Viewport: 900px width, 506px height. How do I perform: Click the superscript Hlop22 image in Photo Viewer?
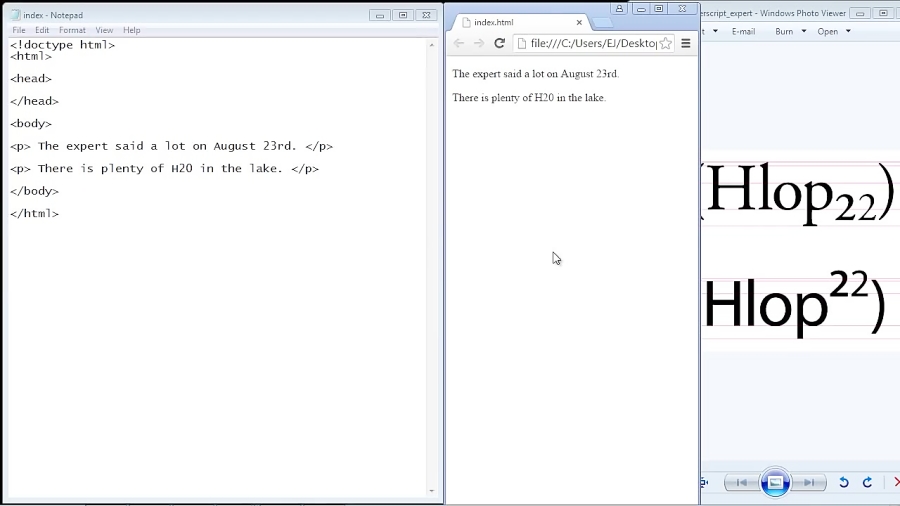click(x=795, y=303)
